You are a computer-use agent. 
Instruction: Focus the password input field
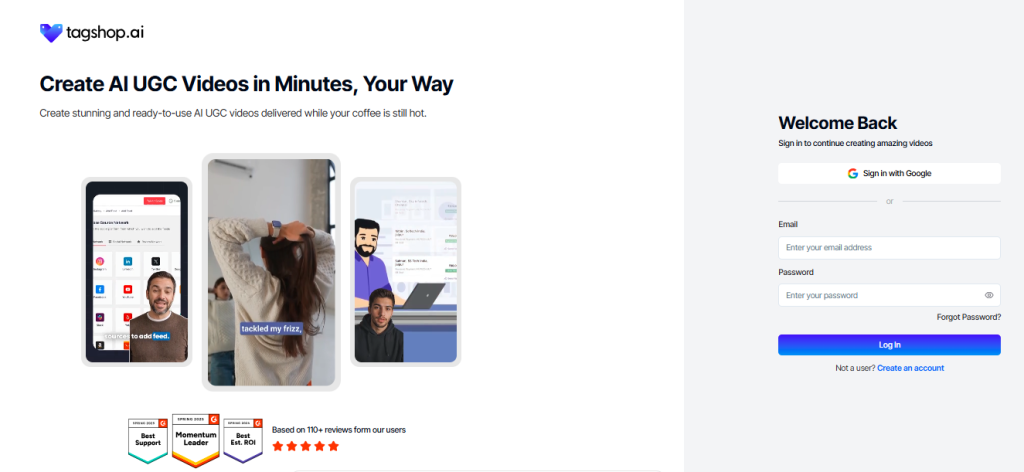889,295
